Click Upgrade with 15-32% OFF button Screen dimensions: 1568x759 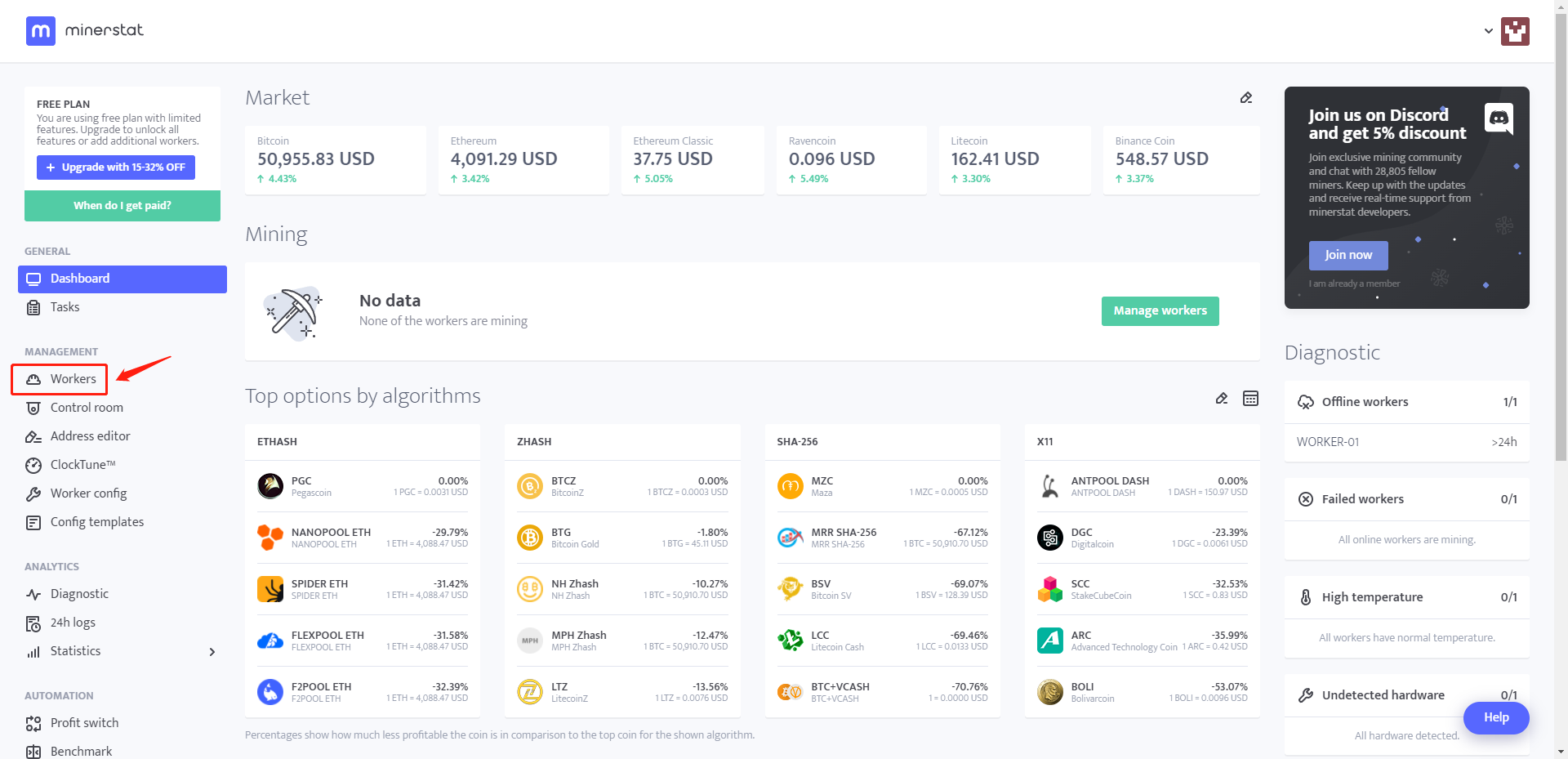116,167
